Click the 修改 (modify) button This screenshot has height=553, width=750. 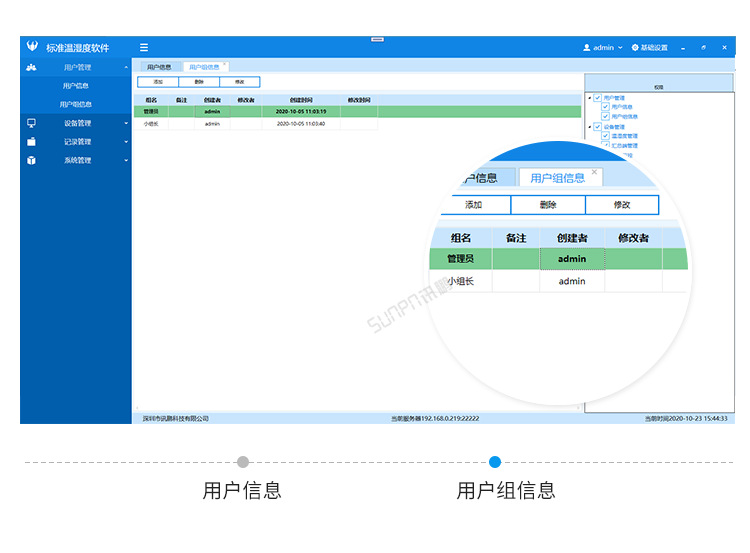240,82
